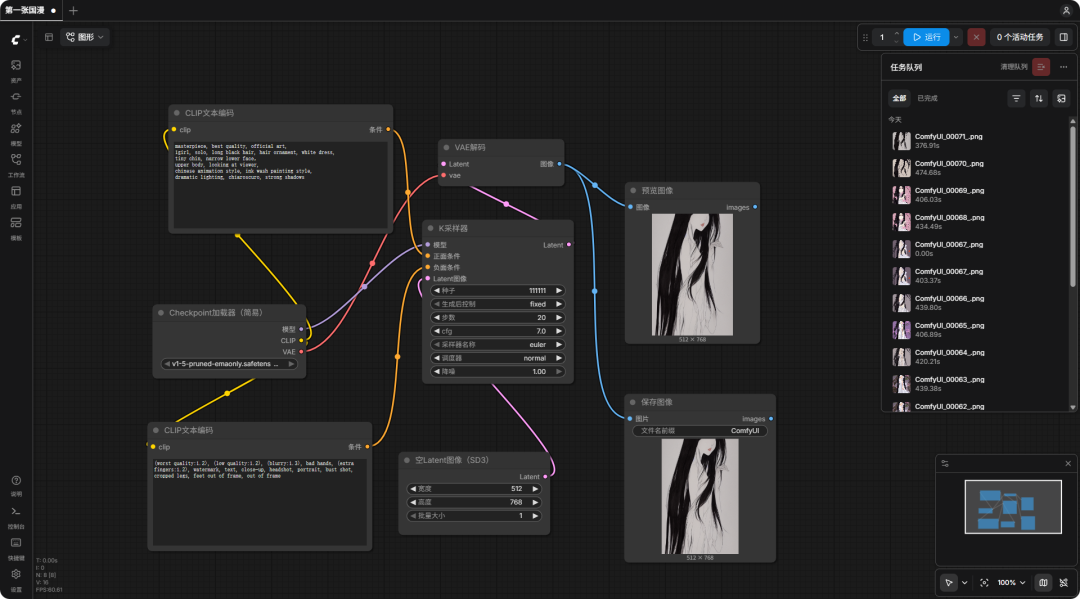Toggle collapse dot on K采样器 node
The image size is (1080, 599).
click(x=430, y=228)
